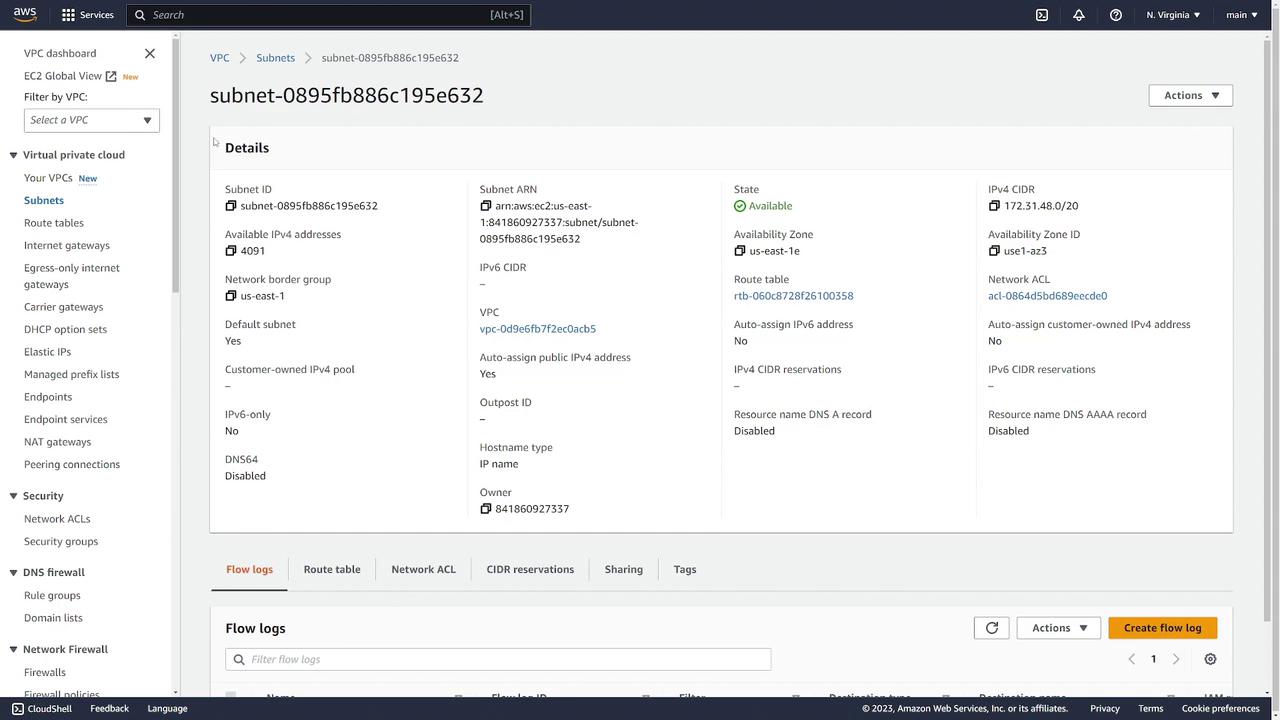The height and width of the screenshot is (720, 1280).
Task: Open the notifications bell
Action: click(1079, 15)
